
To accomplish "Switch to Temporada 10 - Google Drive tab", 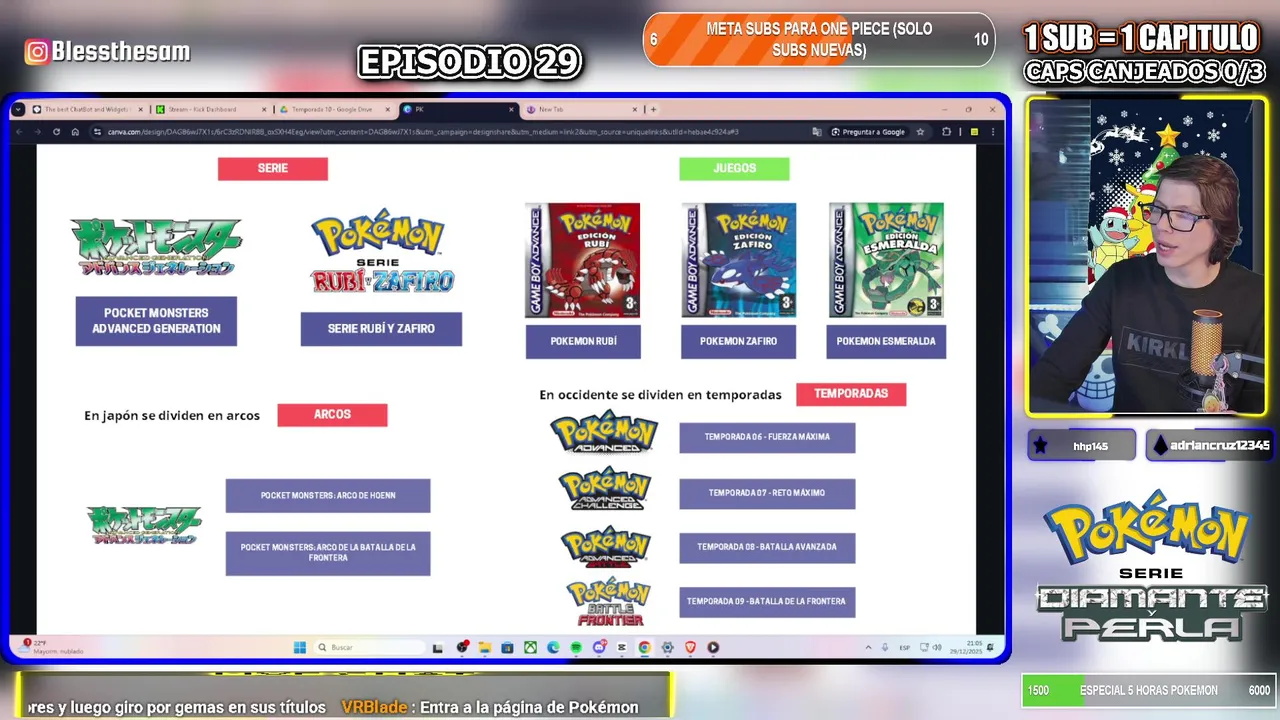I will pyautogui.click(x=334, y=109).
